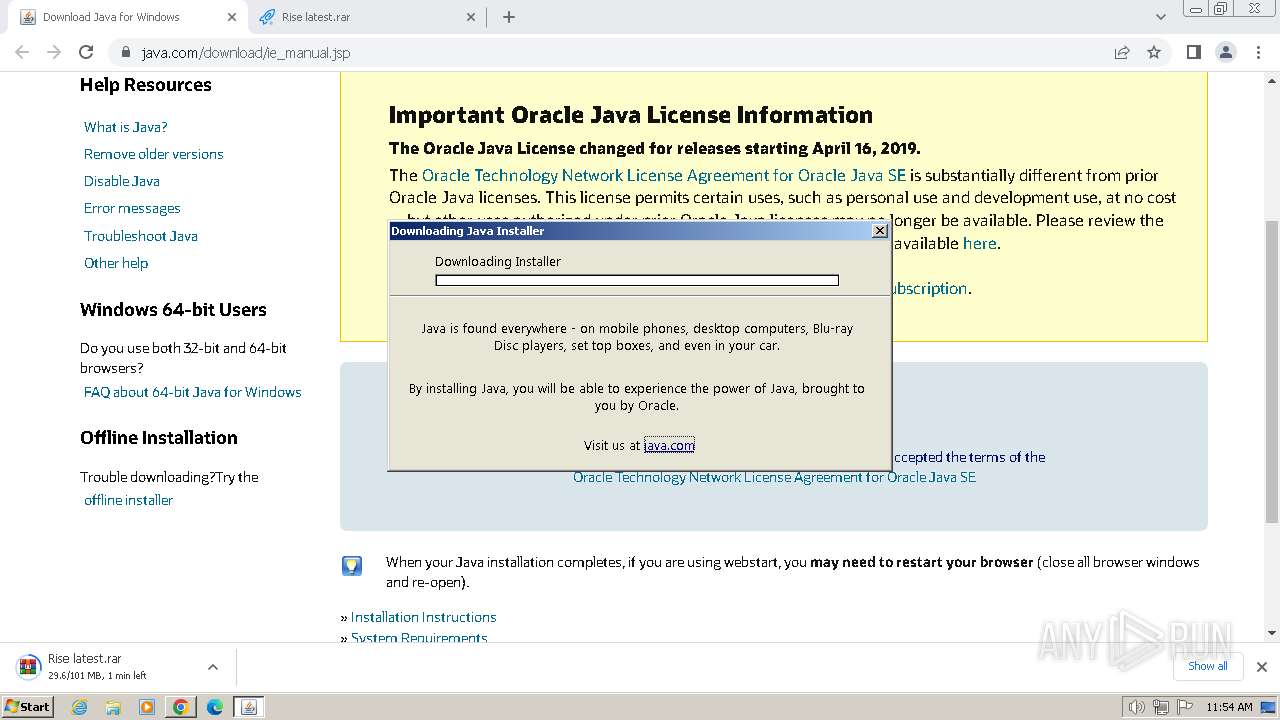This screenshot has width=1280, height=720.
Task: Click the taskbar clock 11:54 AM
Action: pyautogui.click(x=1229, y=707)
